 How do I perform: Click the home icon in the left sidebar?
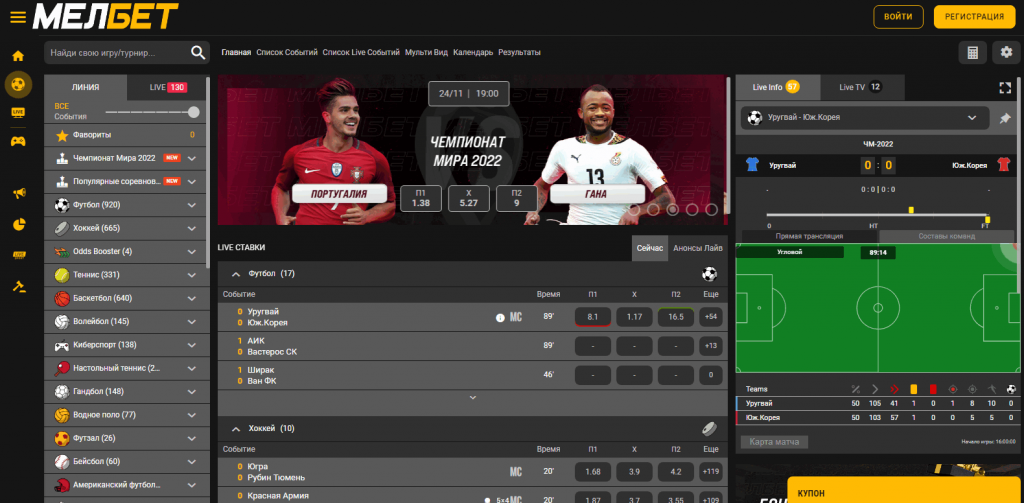(17, 56)
